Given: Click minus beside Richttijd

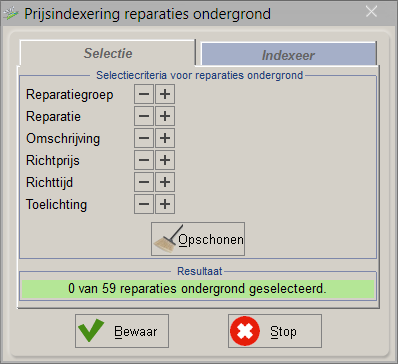Looking at the screenshot, I should pyautogui.click(x=144, y=182).
